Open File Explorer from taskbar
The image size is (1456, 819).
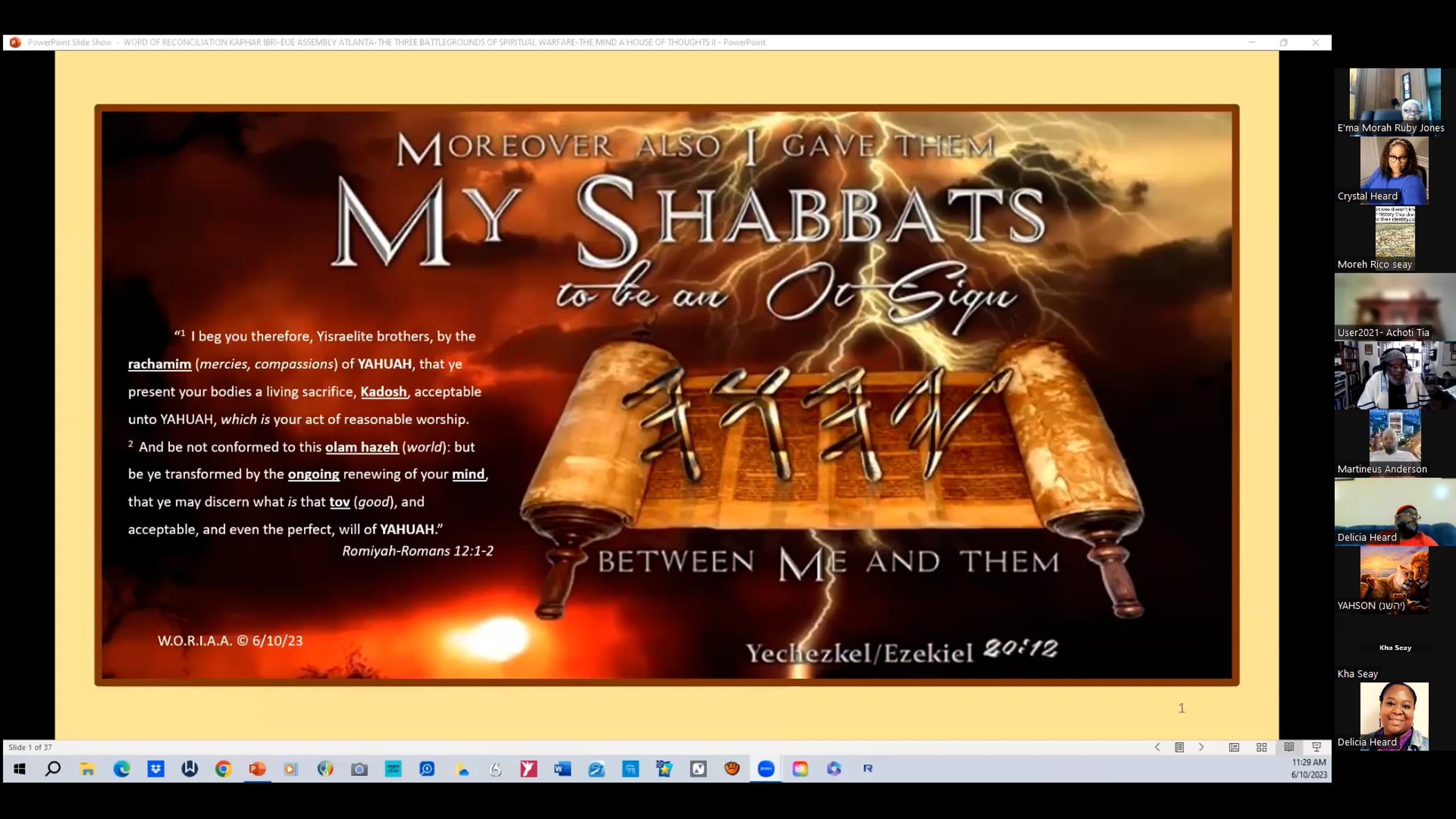(87, 769)
